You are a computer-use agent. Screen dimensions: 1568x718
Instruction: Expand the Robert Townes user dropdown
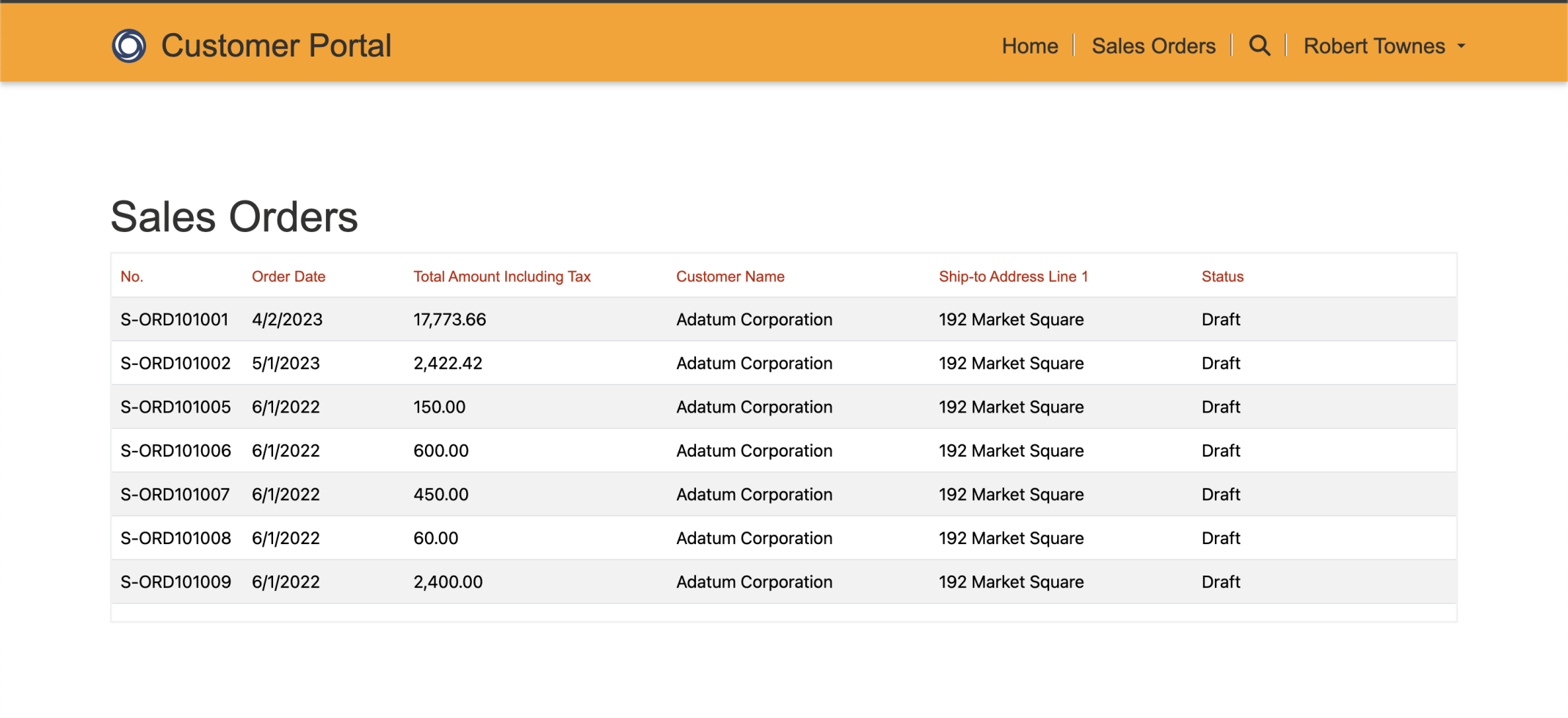pyautogui.click(x=1384, y=46)
